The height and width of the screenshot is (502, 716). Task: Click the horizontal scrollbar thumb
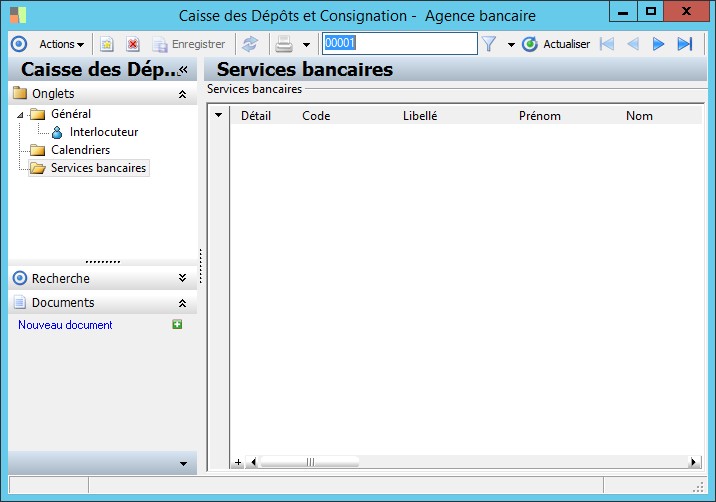click(310, 462)
